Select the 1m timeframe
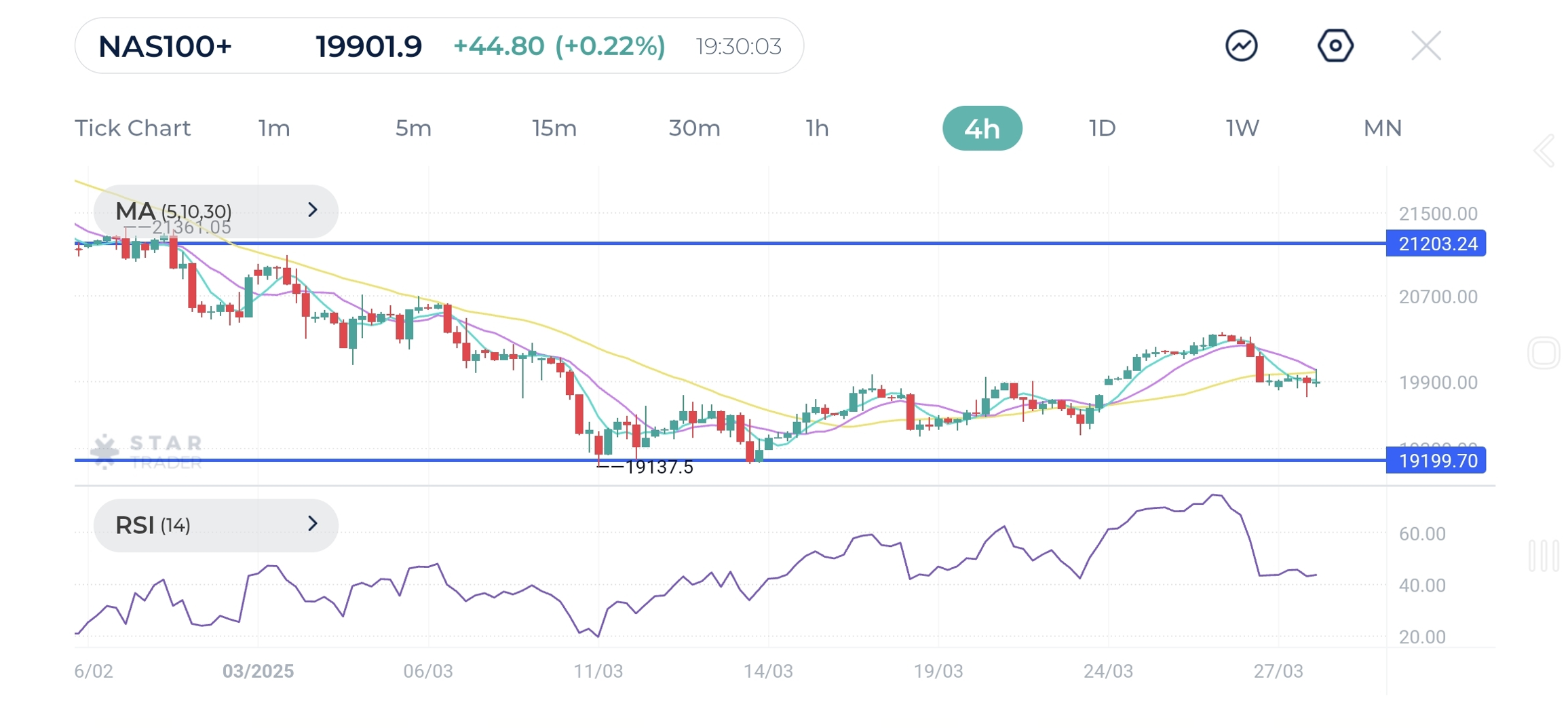 [274, 128]
